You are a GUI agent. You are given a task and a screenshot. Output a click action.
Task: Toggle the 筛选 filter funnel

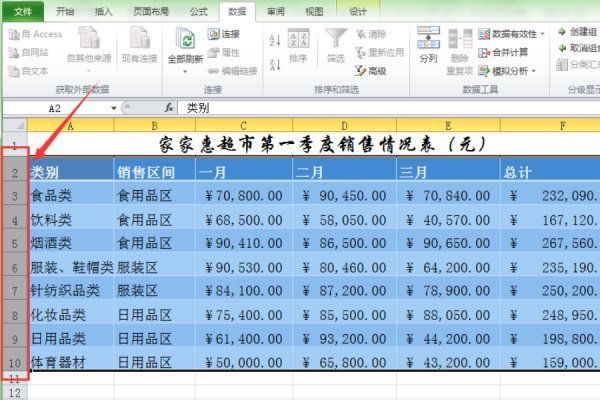coord(336,46)
